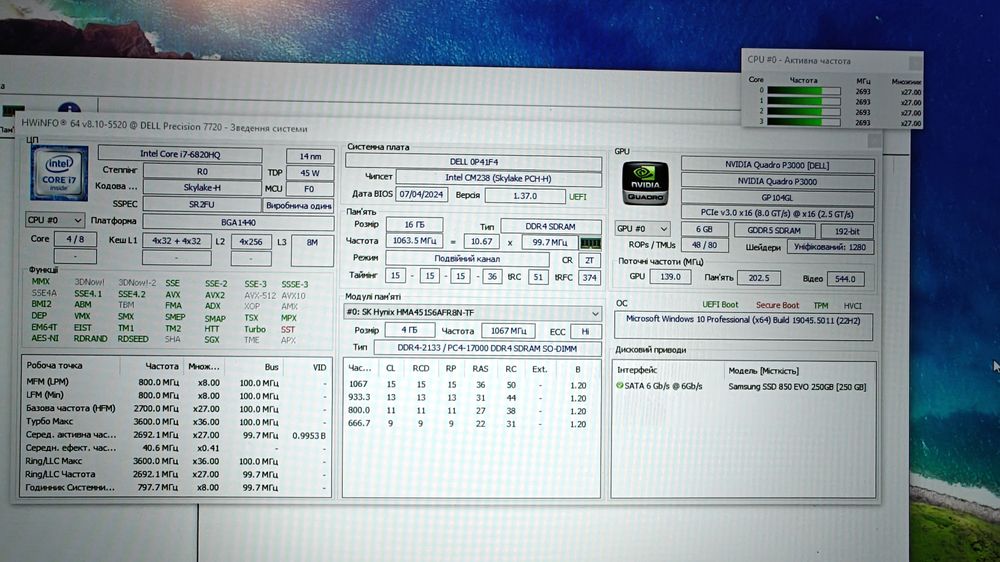This screenshot has height=562, width=1000.
Task: Click DDR4-2133 / PC4-17000 module type field
Action: (x=487, y=348)
